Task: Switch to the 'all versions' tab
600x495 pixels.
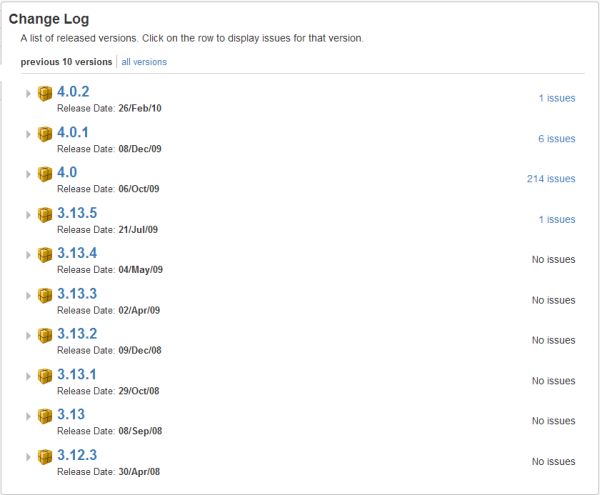Action: (x=144, y=62)
